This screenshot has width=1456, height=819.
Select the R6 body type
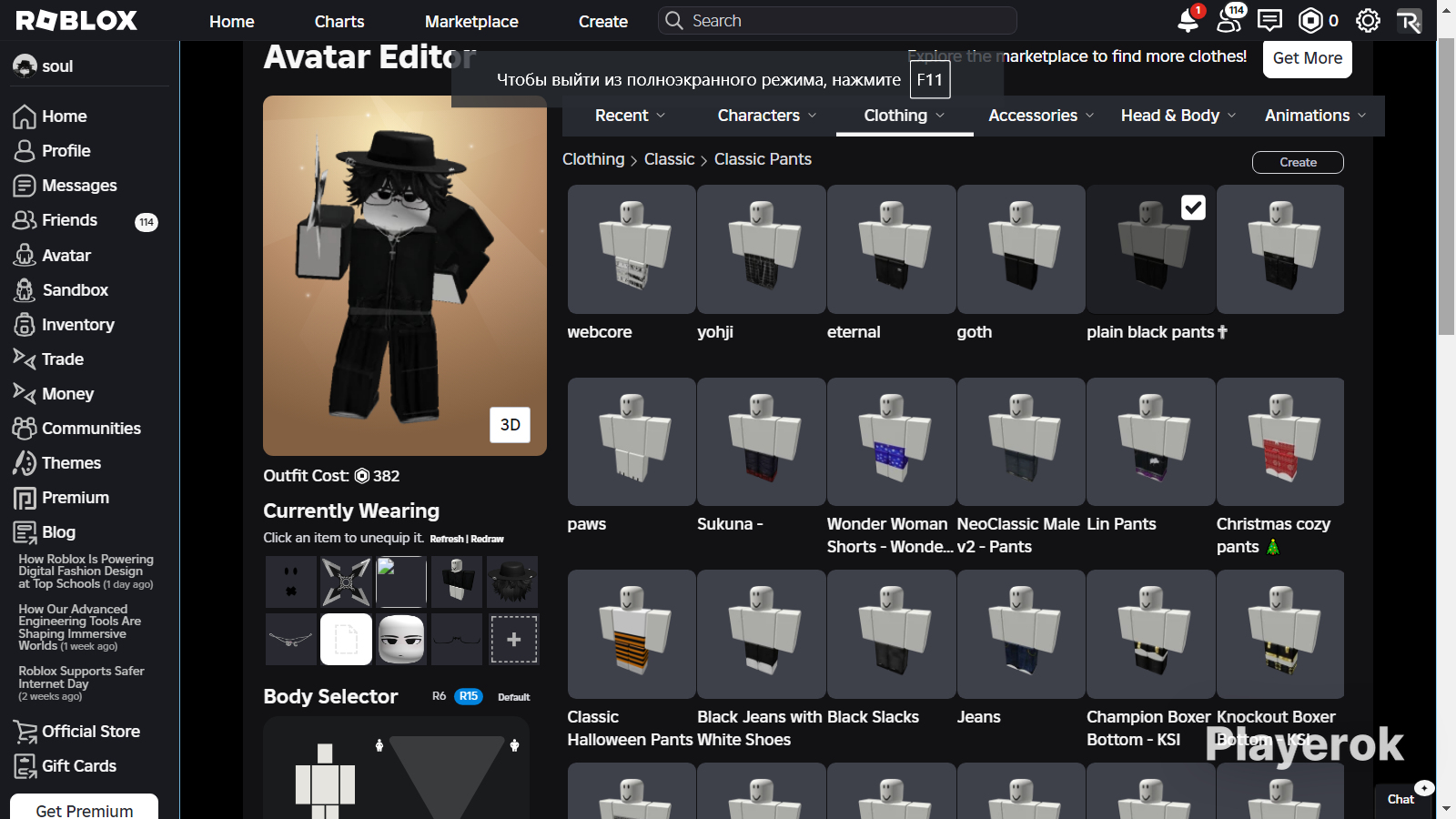click(x=439, y=696)
